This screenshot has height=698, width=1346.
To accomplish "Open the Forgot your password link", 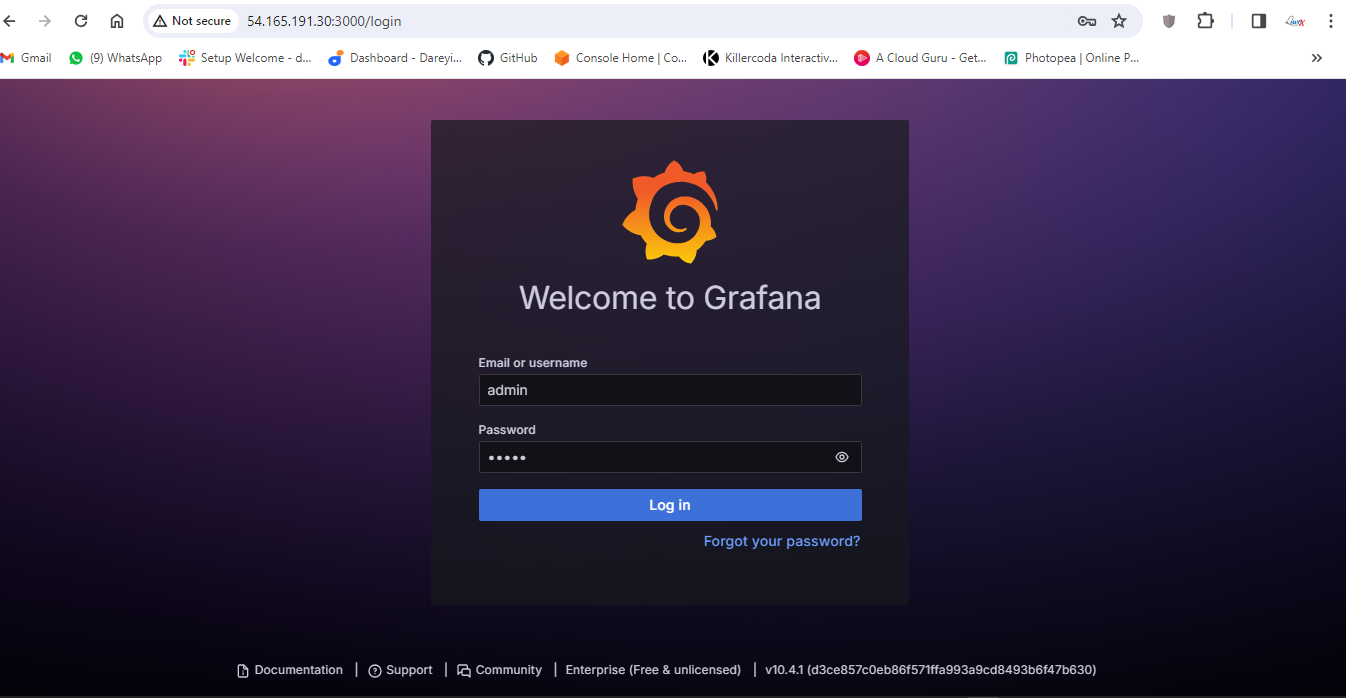I will tap(781, 541).
